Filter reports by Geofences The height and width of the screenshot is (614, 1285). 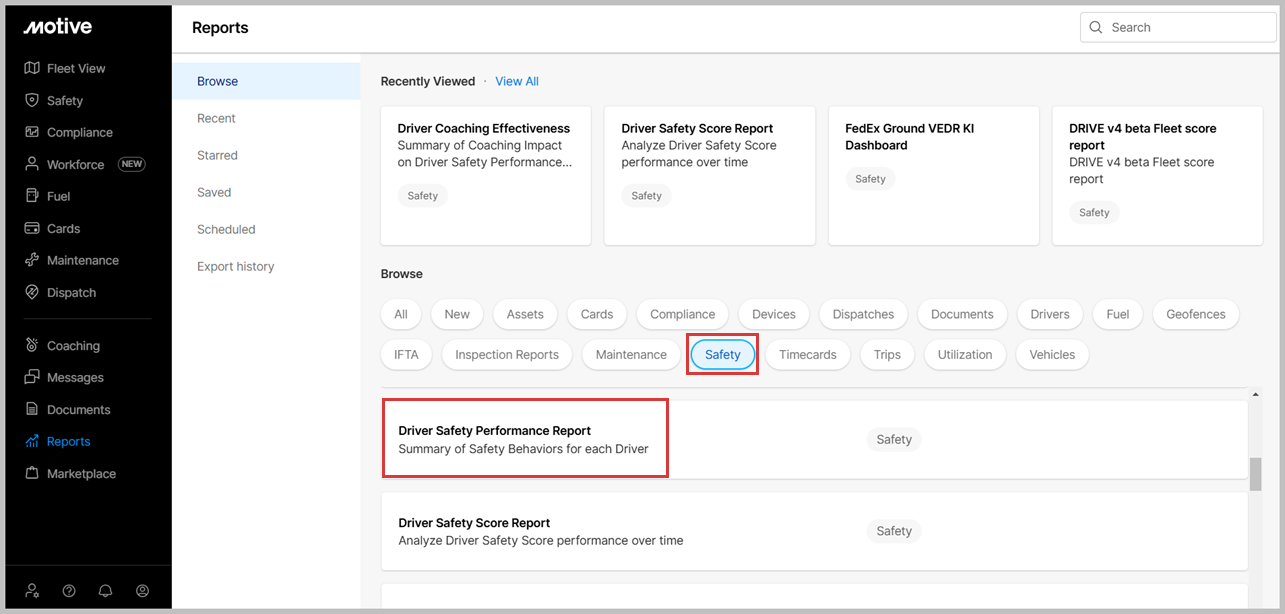pos(1196,314)
